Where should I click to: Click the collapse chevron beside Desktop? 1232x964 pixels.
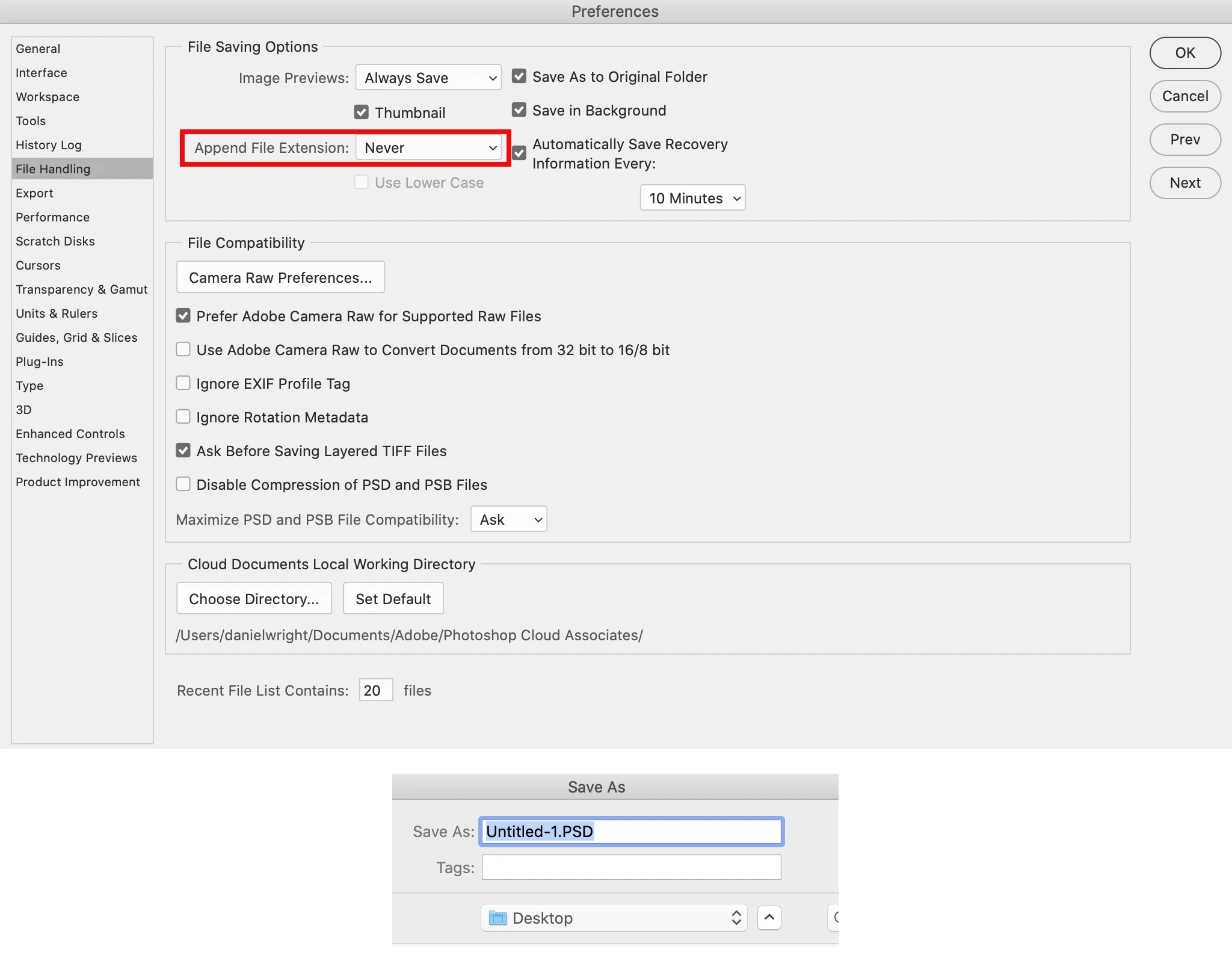(769, 918)
